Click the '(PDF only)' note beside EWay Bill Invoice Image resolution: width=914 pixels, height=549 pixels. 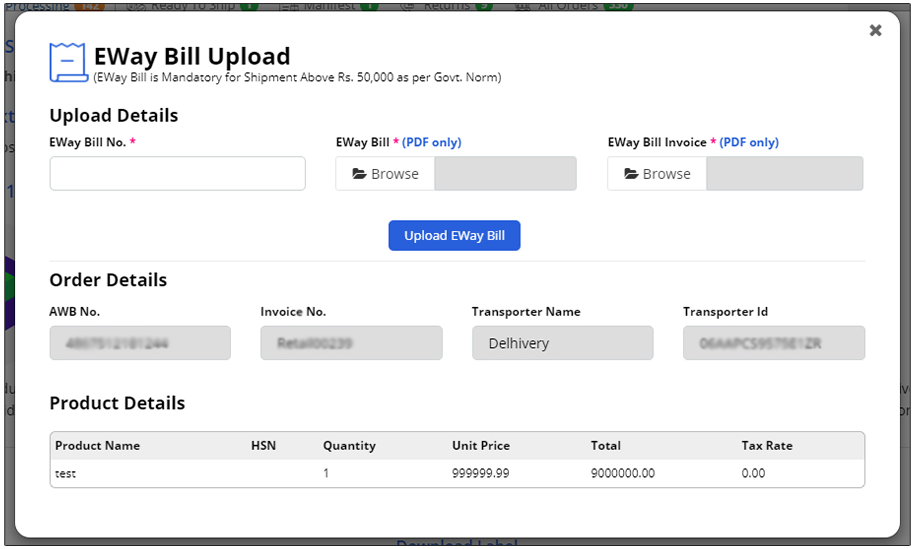click(x=749, y=142)
